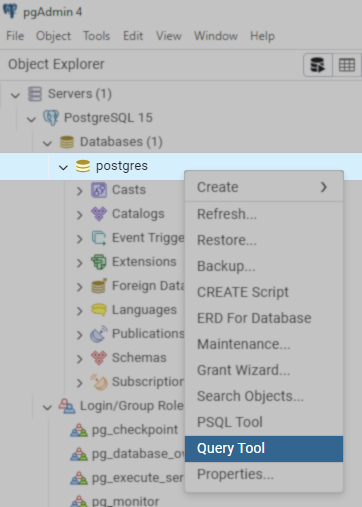
Task: Click the pg_database_owner role icon
Action: coord(79,454)
